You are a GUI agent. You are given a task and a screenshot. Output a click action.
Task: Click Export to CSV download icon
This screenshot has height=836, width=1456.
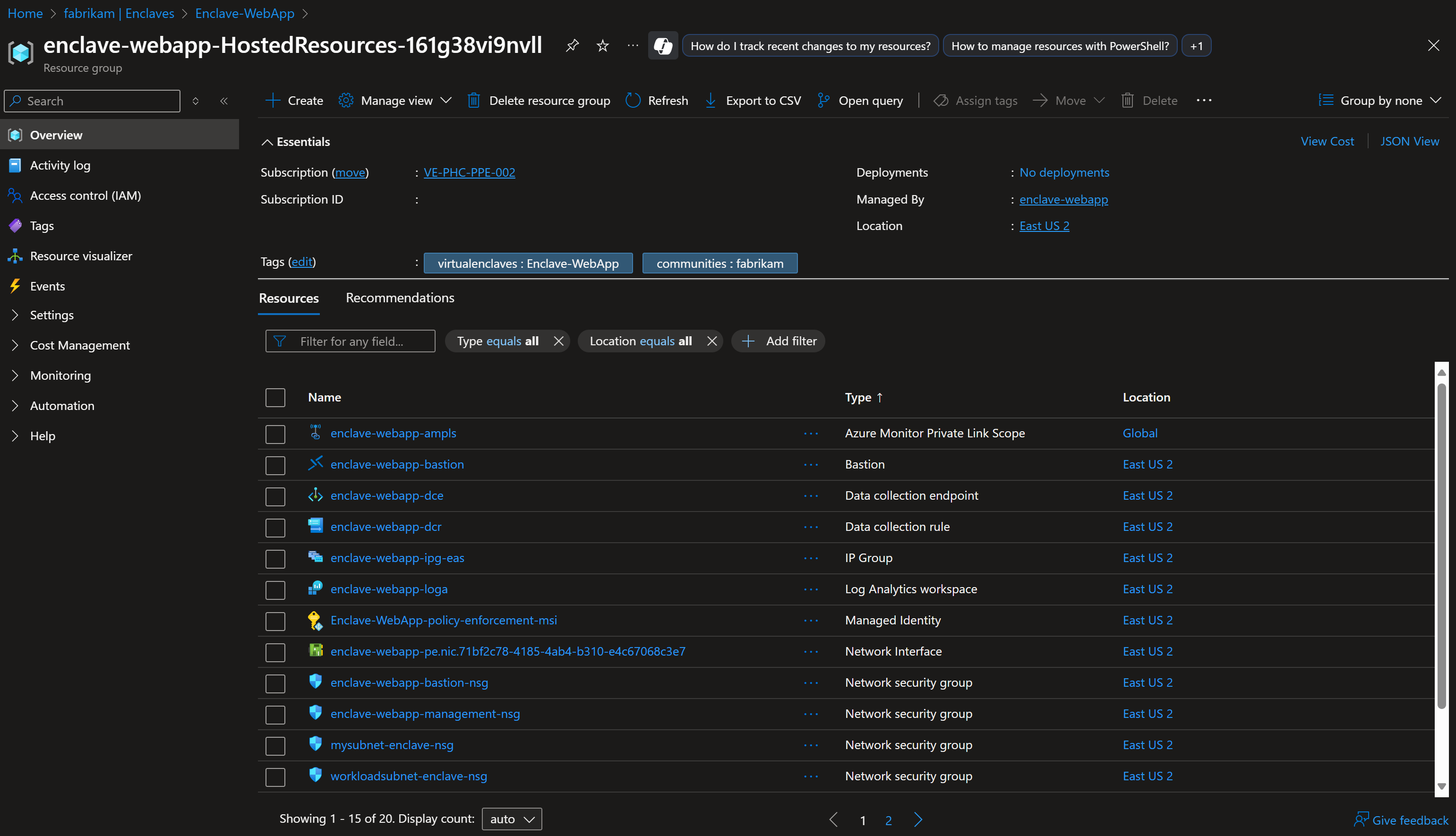pyautogui.click(x=710, y=101)
